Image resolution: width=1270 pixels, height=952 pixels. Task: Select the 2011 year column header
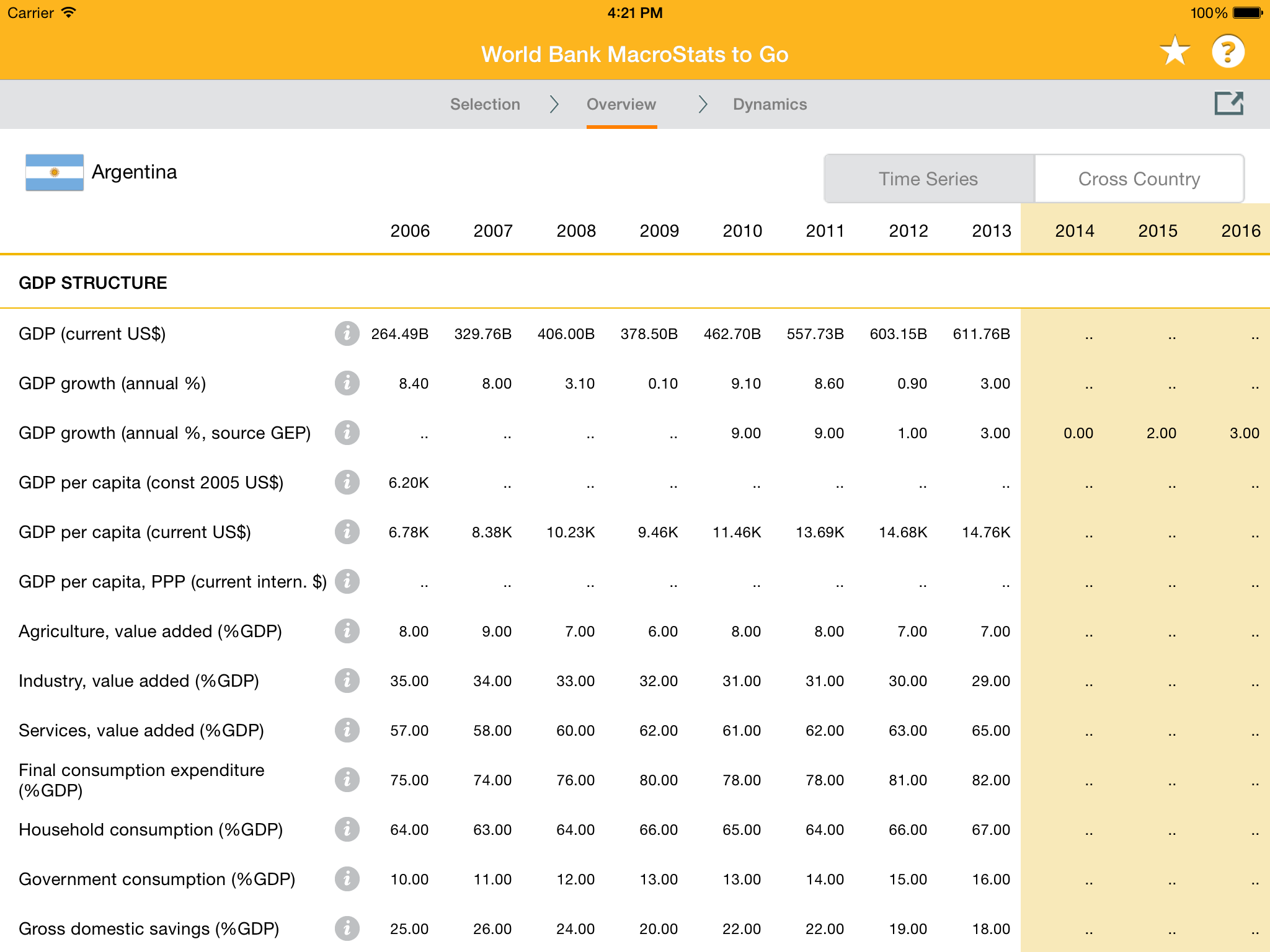[x=825, y=231]
